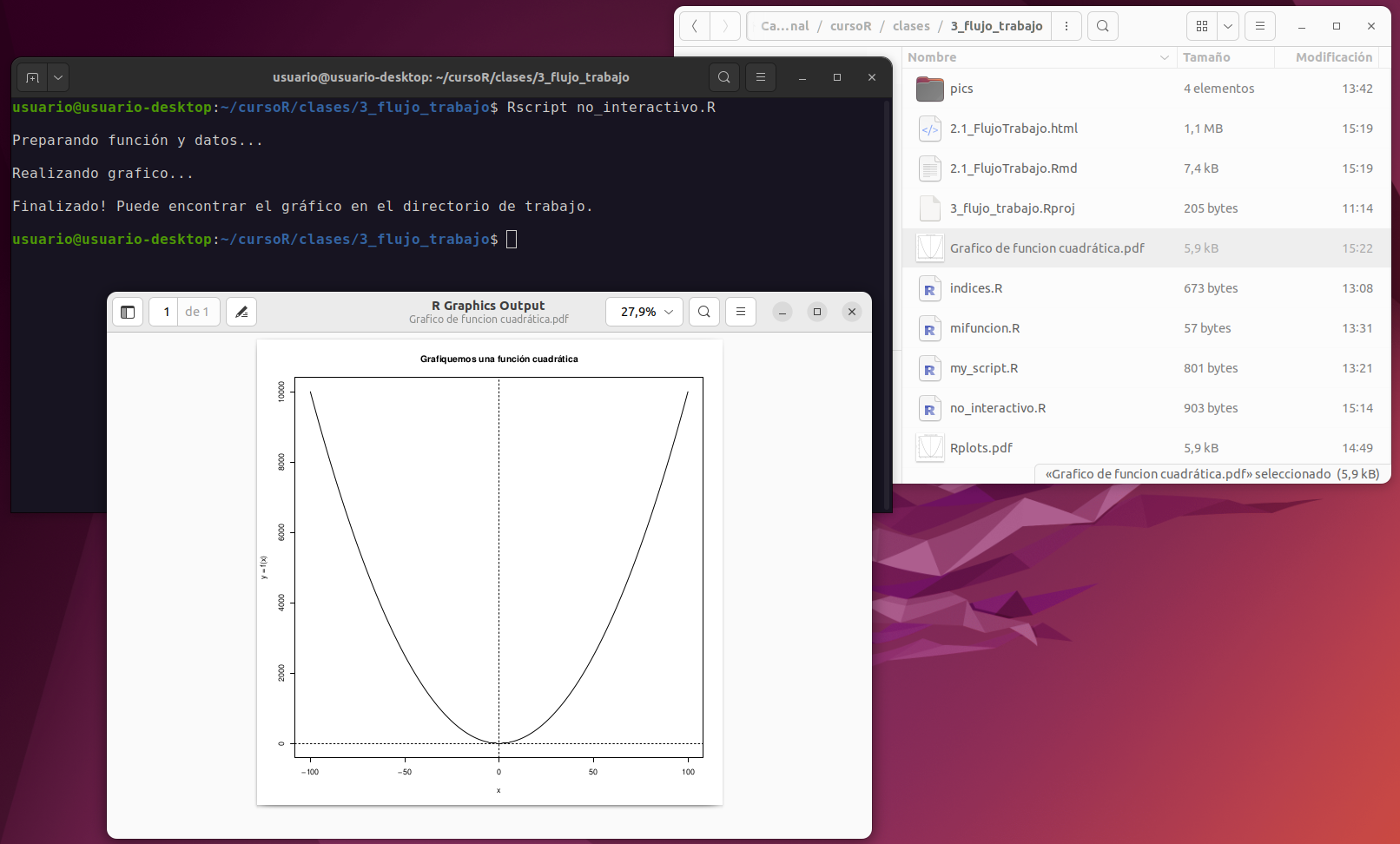Click the terminal search icon
The height and width of the screenshot is (844, 1400).
(723, 77)
